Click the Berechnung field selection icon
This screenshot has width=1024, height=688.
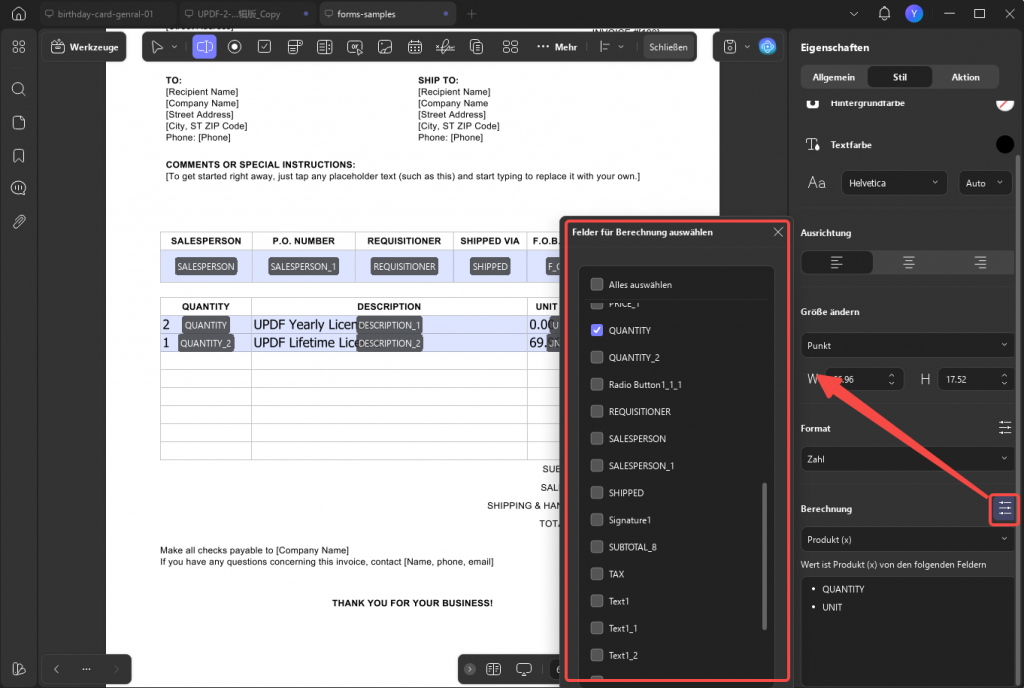(x=1004, y=508)
